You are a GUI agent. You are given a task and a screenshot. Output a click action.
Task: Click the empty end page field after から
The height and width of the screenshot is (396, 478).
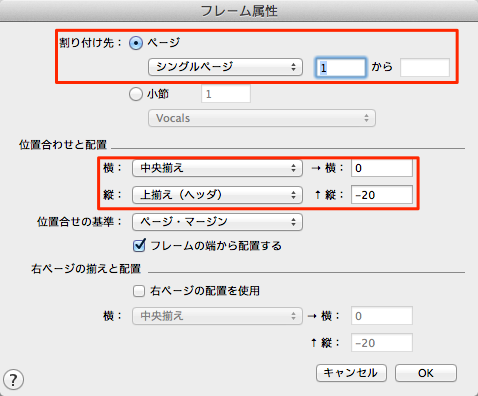click(425, 67)
